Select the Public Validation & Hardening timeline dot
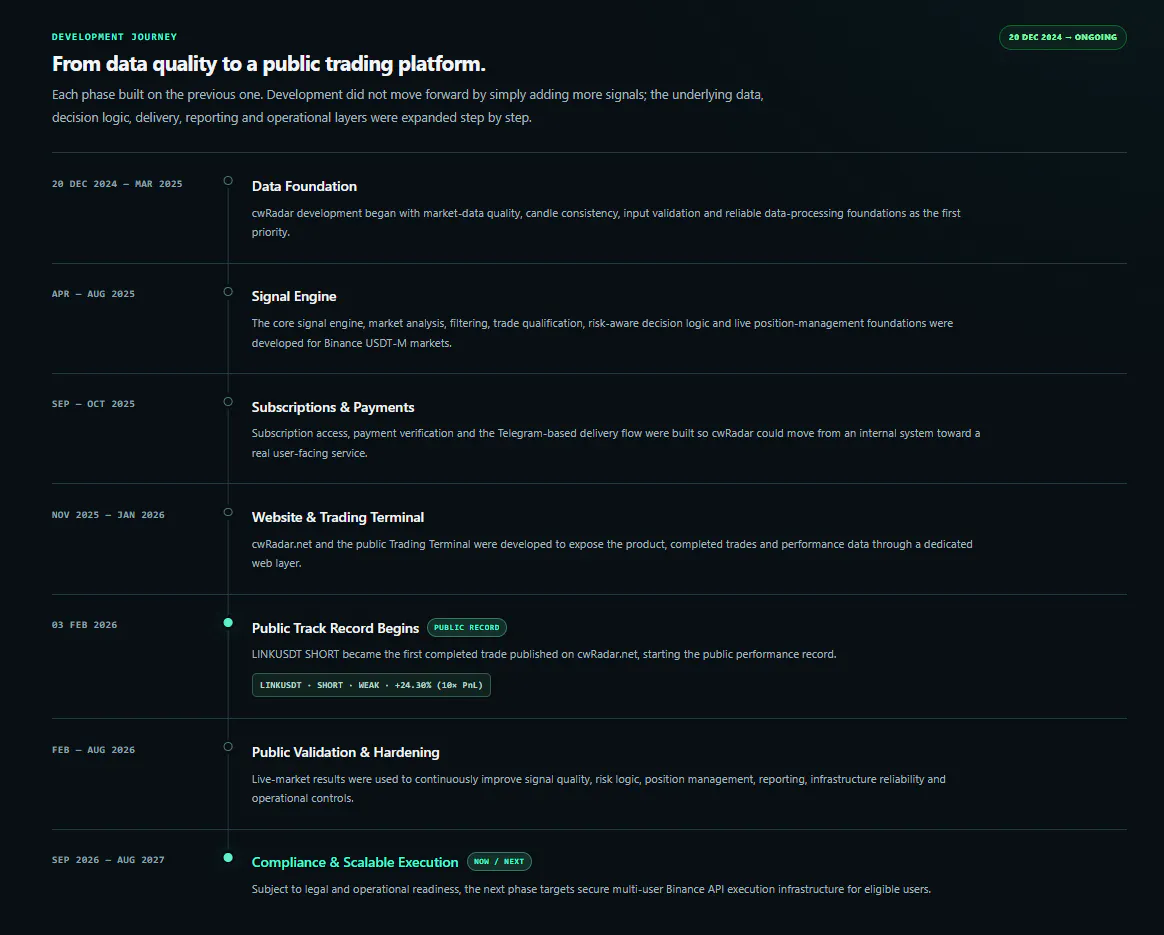This screenshot has width=1164, height=935. (x=228, y=747)
